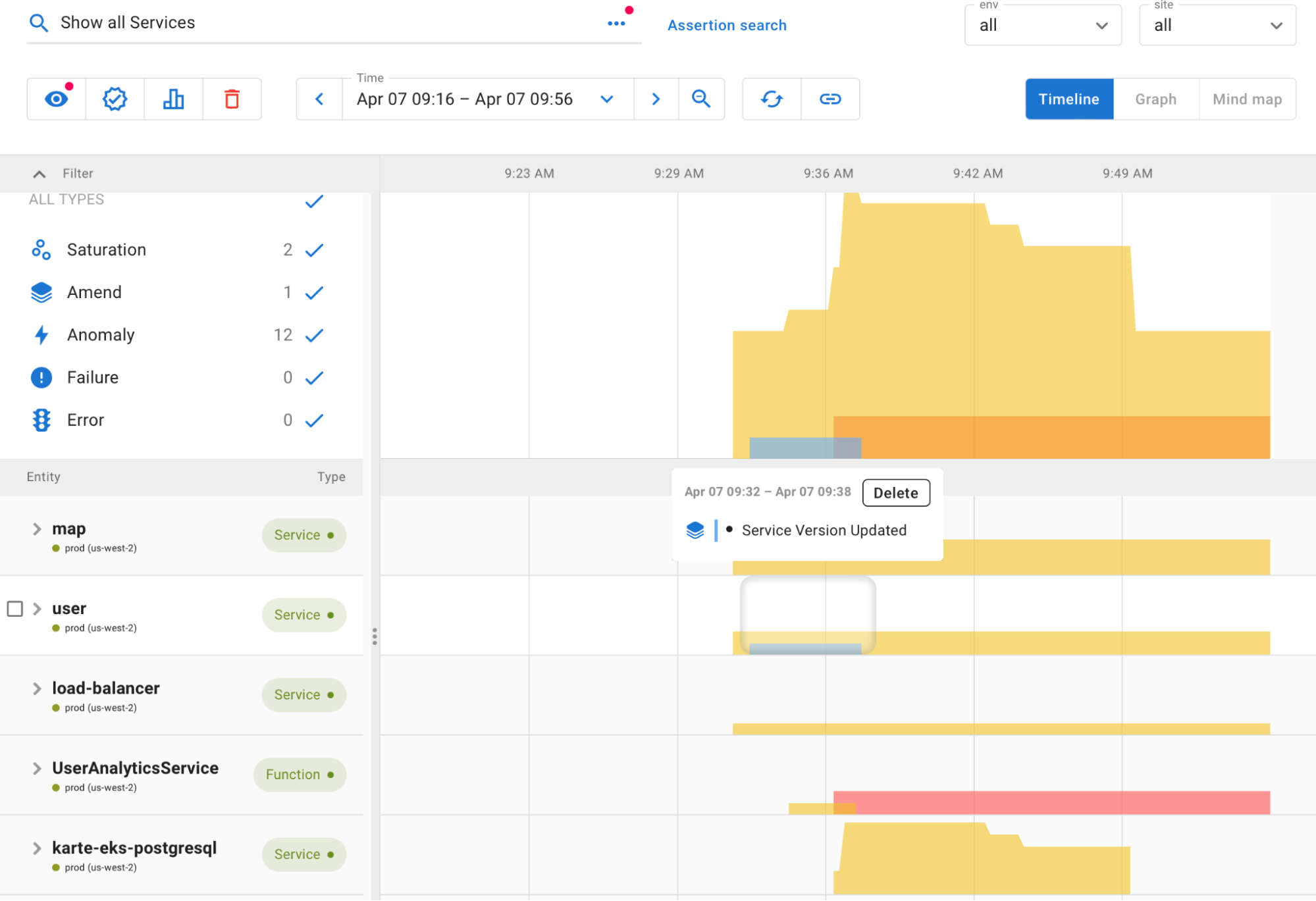Click the Delete button in tooltip

click(x=895, y=493)
